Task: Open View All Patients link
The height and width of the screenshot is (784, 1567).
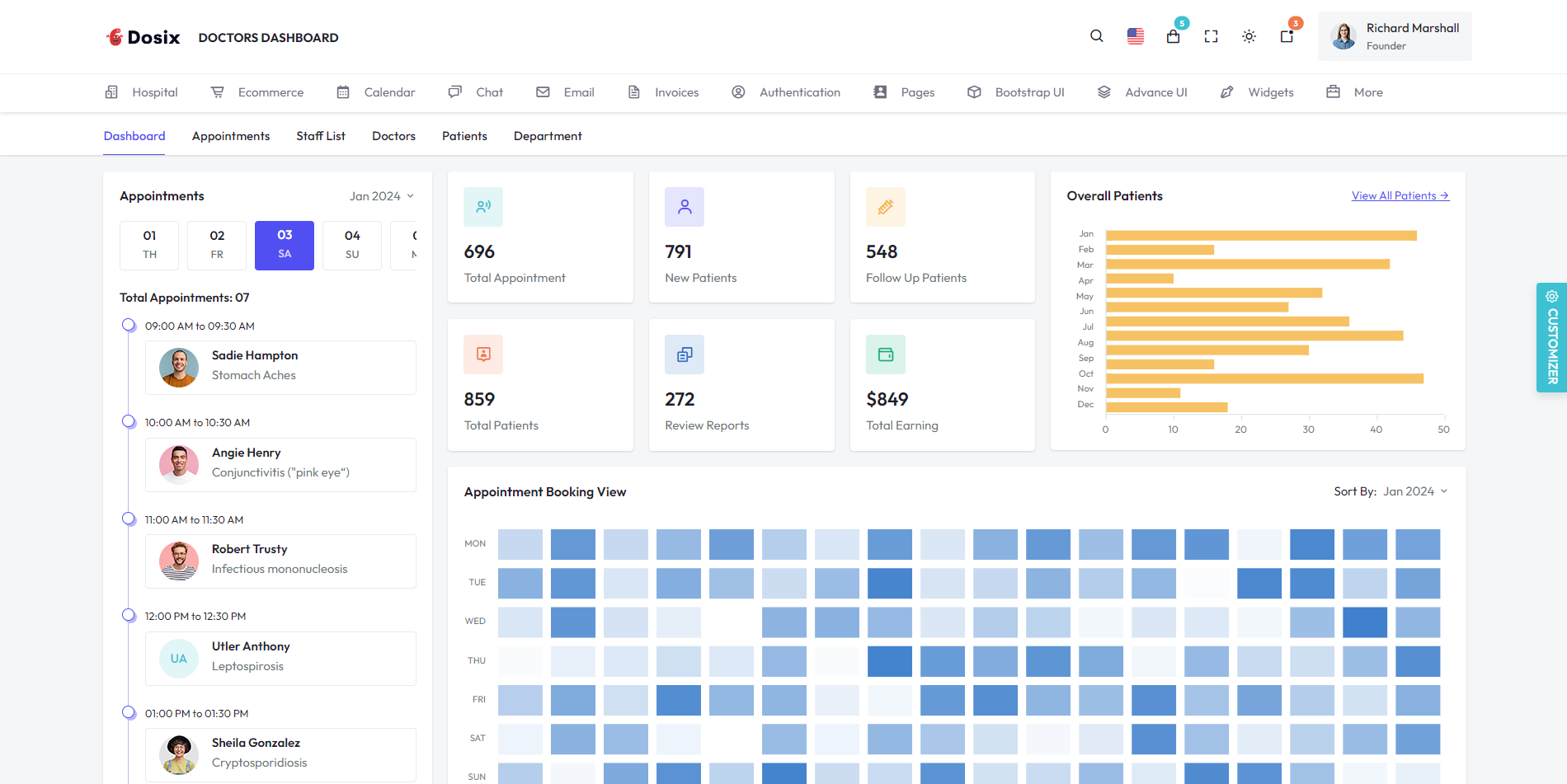Action: 1400,195
